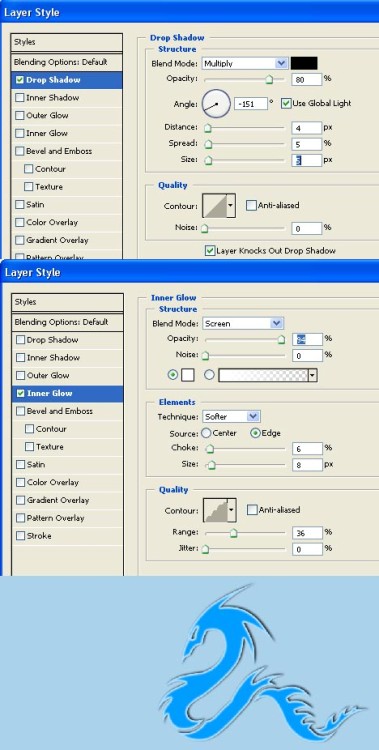Click the black shadow color swatch

(304, 63)
